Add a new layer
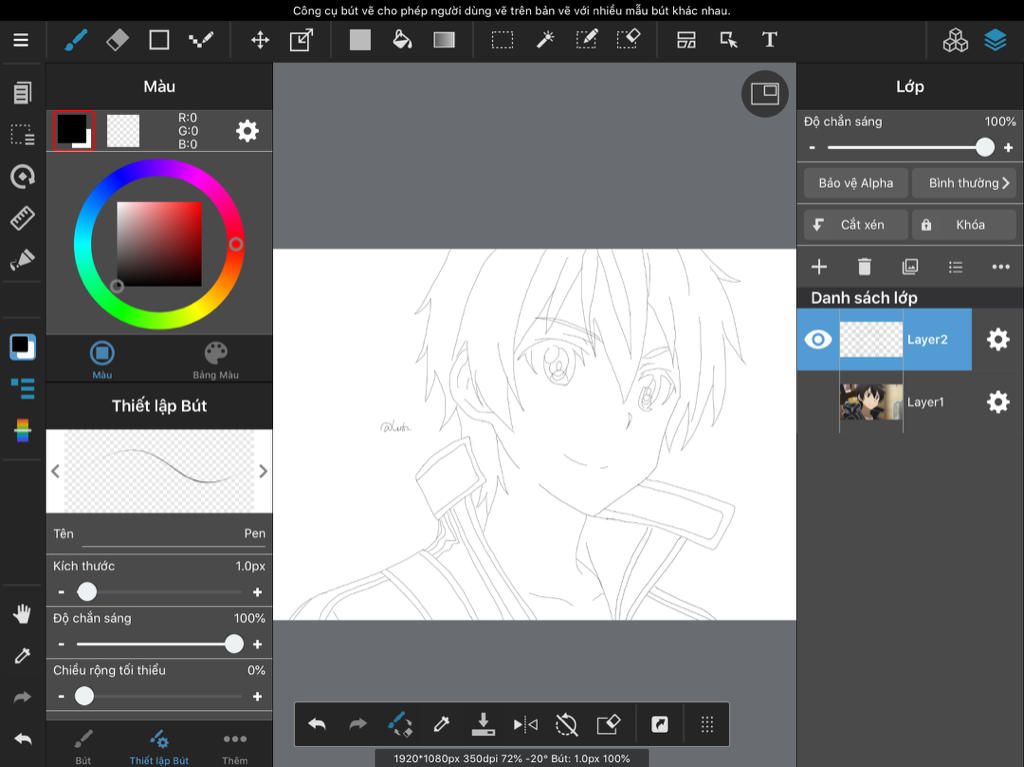The image size is (1024, 767). tap(819, 267)
